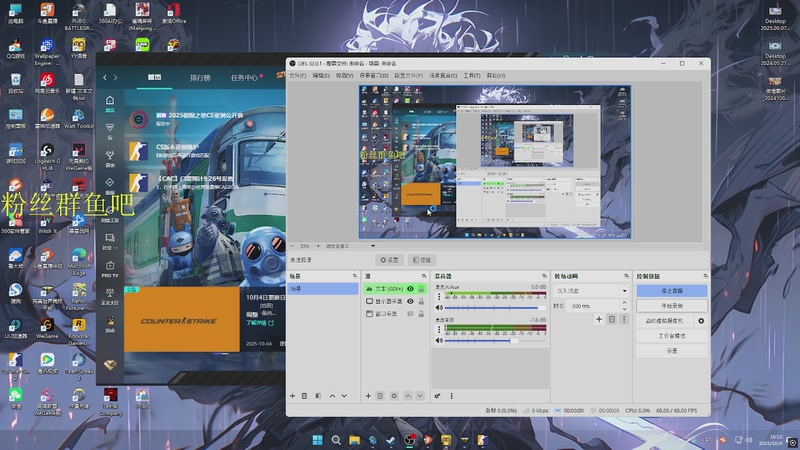
Task: Open OBS Tools (T) menu
Action: pos(471,76)
